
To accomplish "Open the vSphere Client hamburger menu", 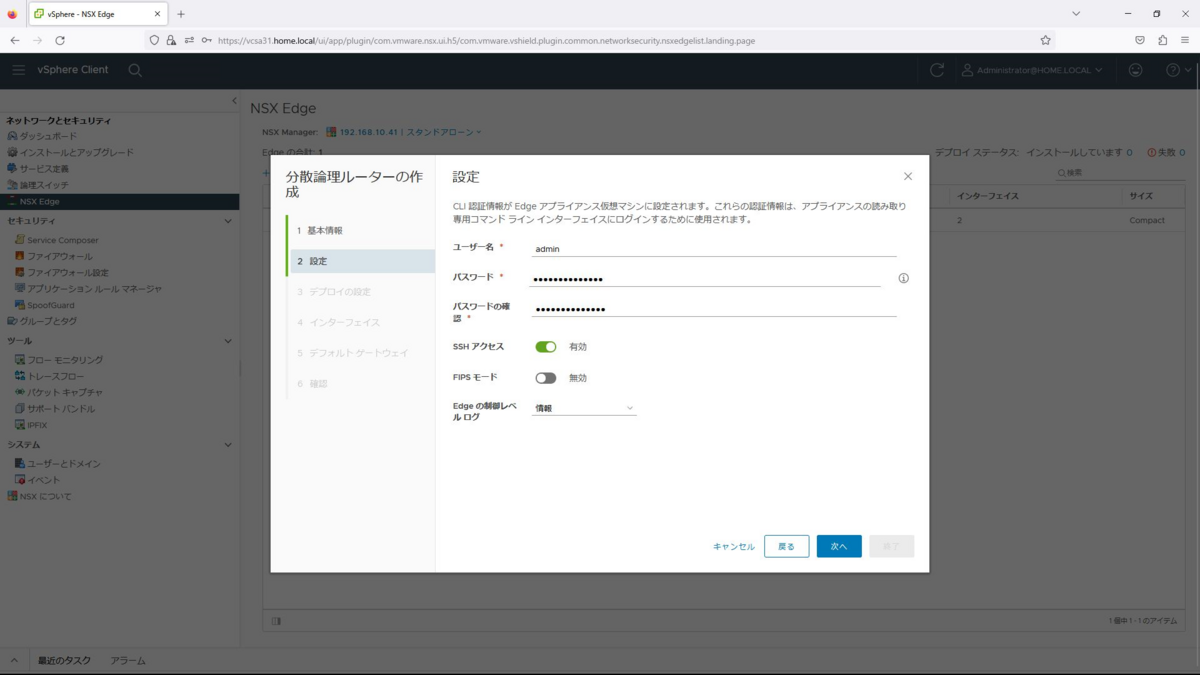I will tap(18, 70).
